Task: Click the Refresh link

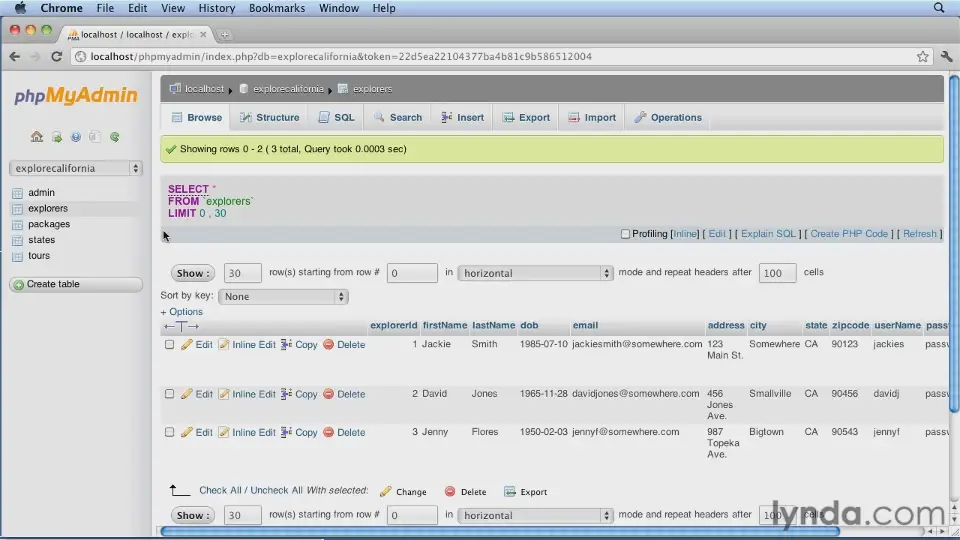Action: [920, 234]
